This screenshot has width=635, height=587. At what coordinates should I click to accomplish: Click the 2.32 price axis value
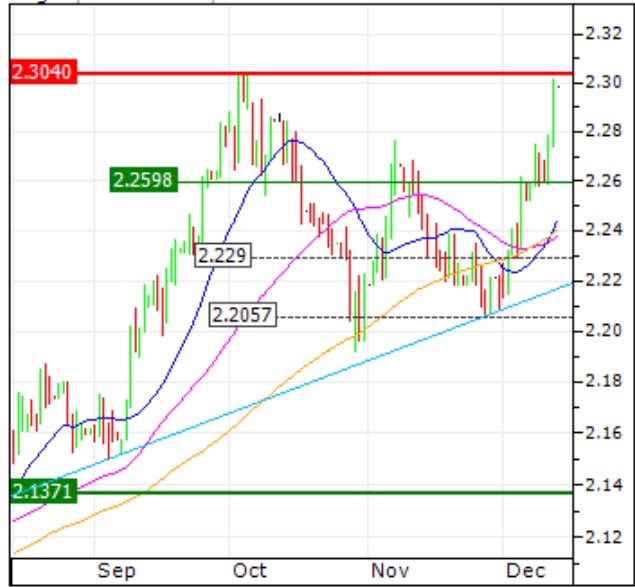pos(604,33)
